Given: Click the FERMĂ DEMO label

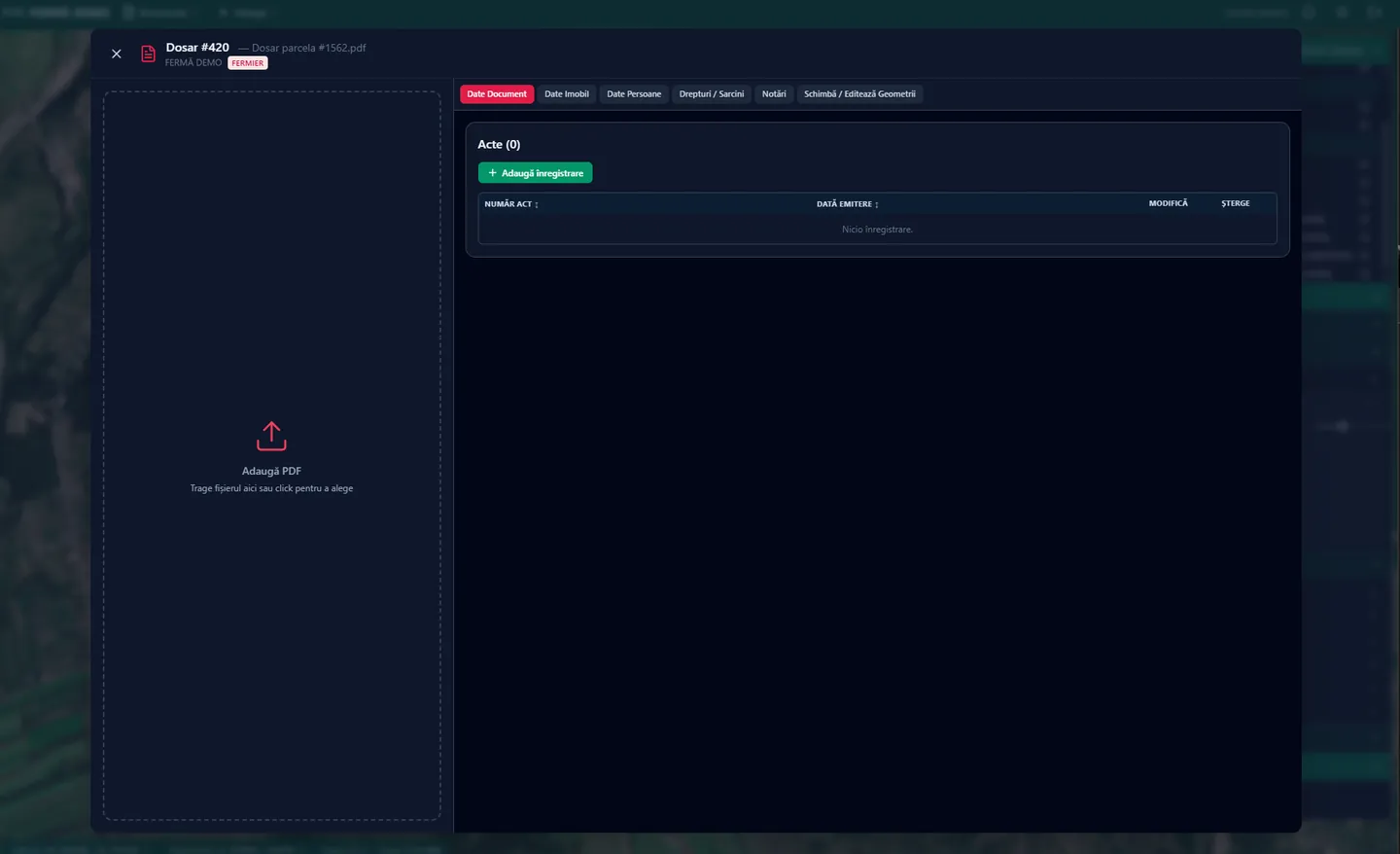Looking at the screenshot, I should [193, 63].
